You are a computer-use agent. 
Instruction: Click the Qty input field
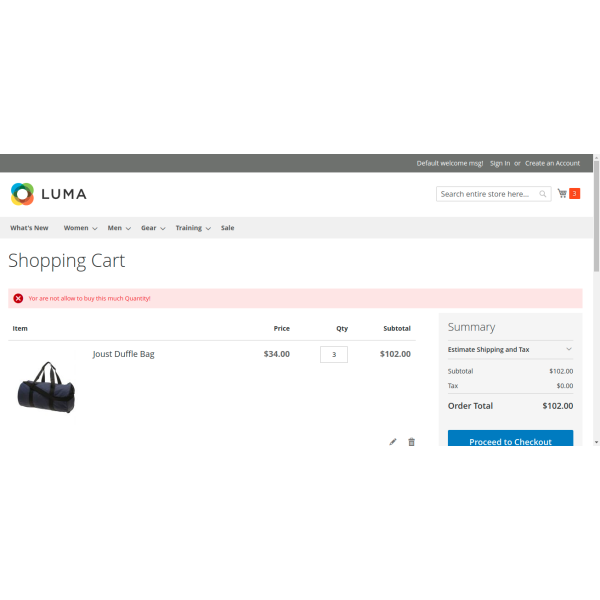click(x=334, y=354)
